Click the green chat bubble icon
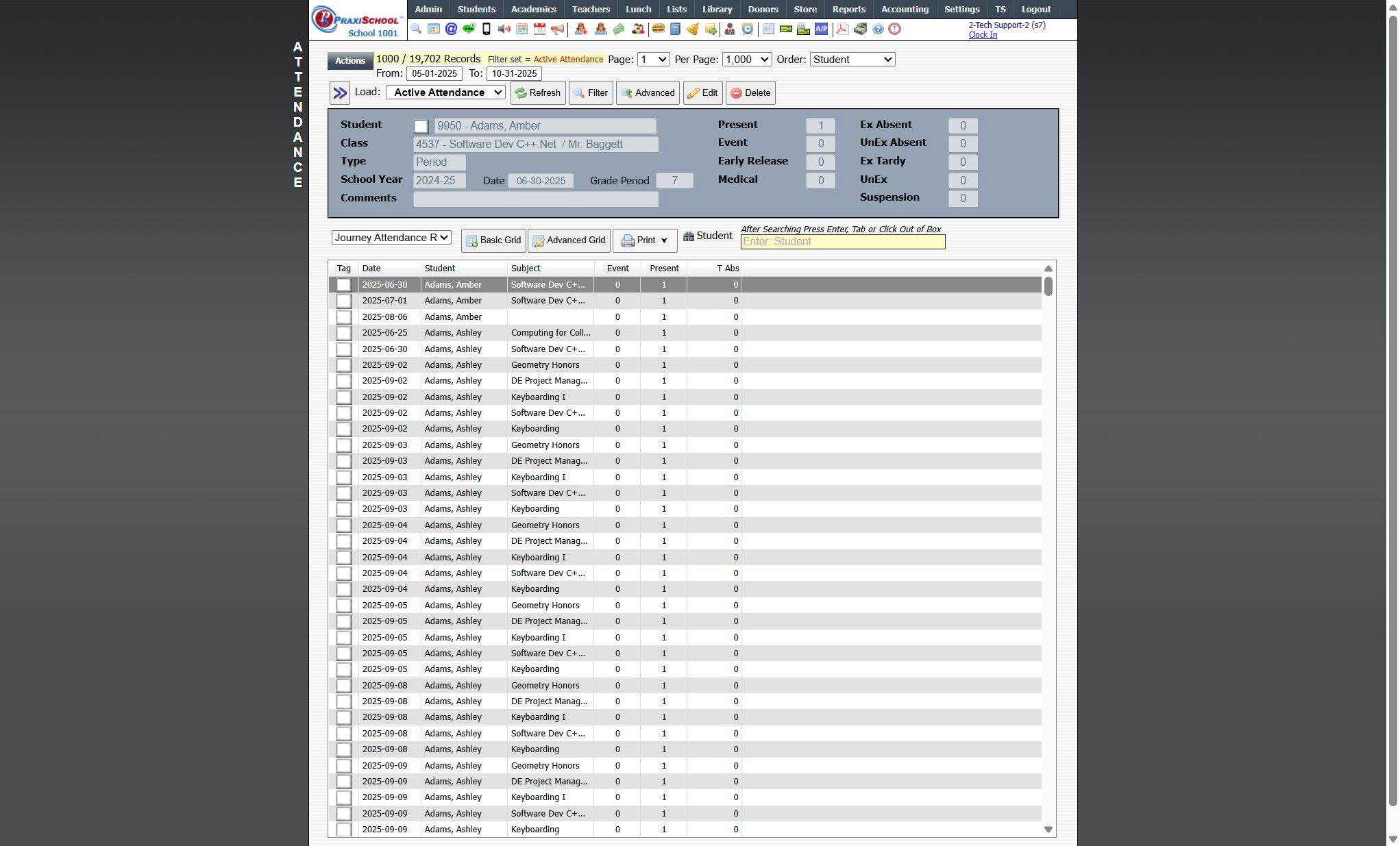 (x=469, y=29)
